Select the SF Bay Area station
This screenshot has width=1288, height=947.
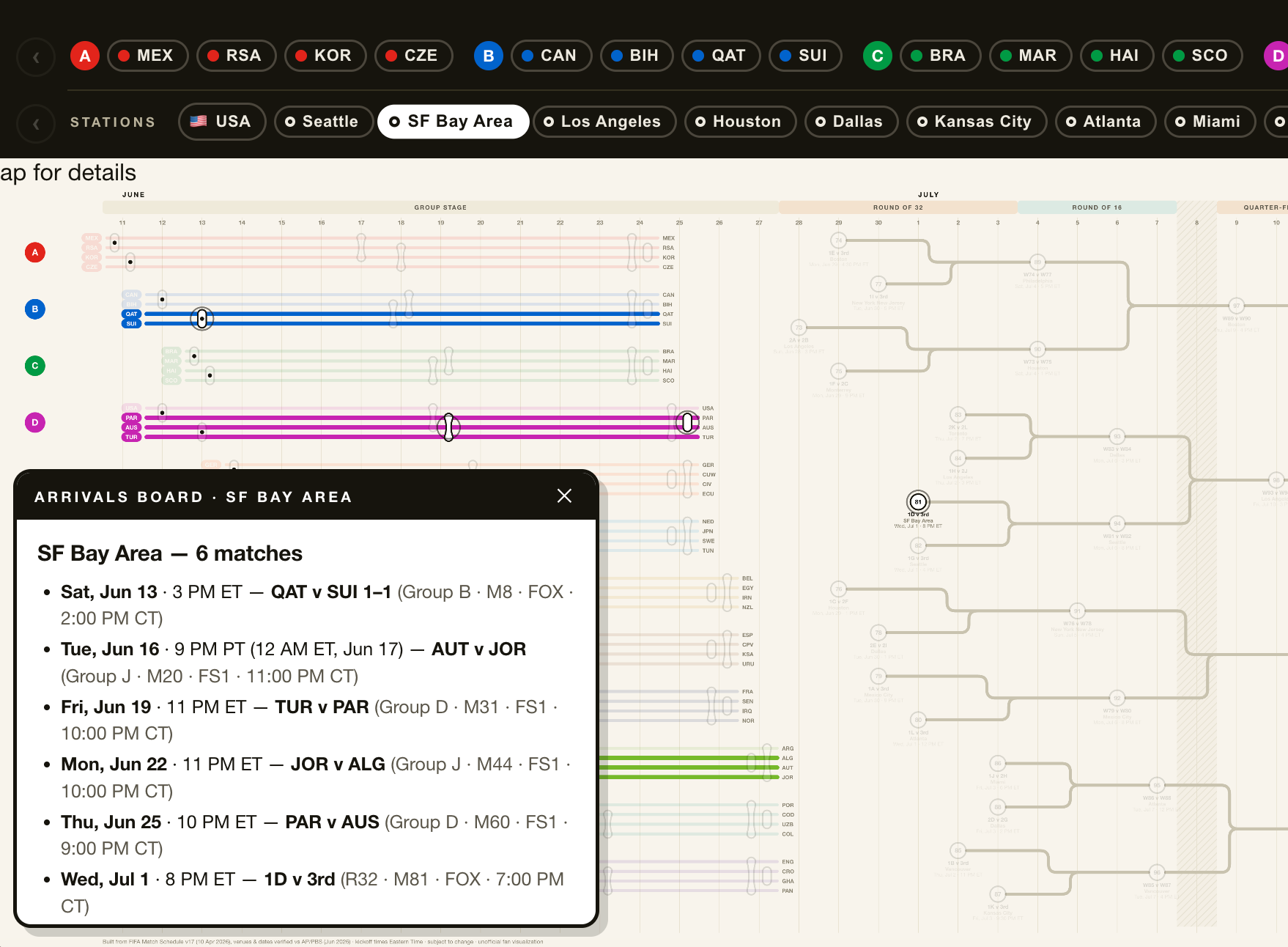coord(454,122)
